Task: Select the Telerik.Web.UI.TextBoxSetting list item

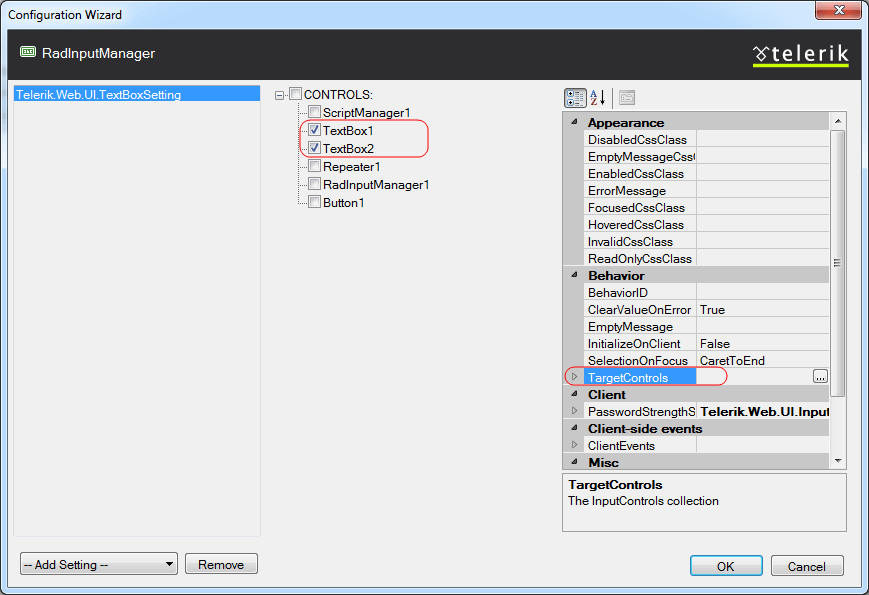Action: tap(137, 94)
